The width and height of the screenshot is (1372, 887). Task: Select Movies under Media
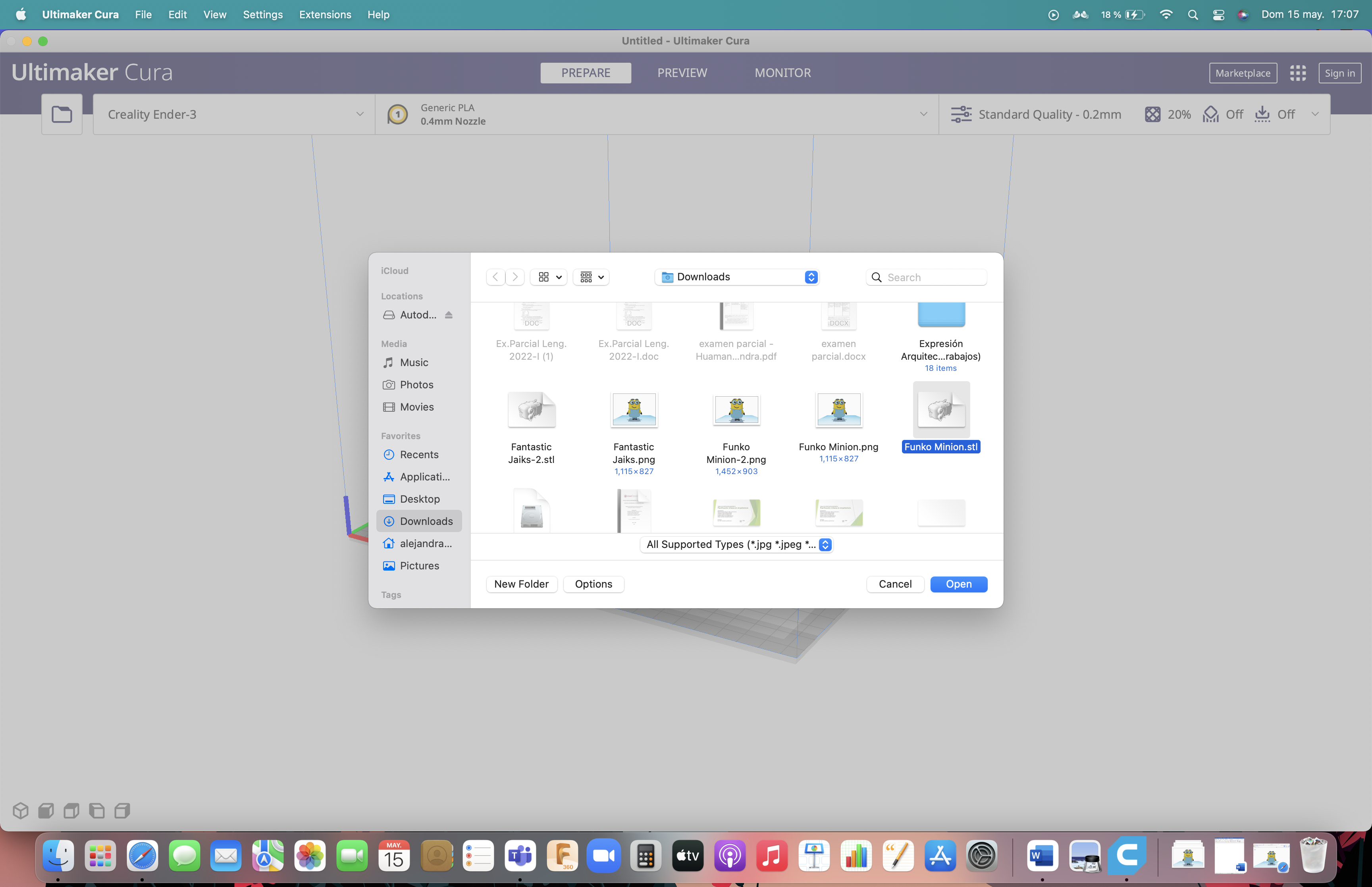[419, 407]
